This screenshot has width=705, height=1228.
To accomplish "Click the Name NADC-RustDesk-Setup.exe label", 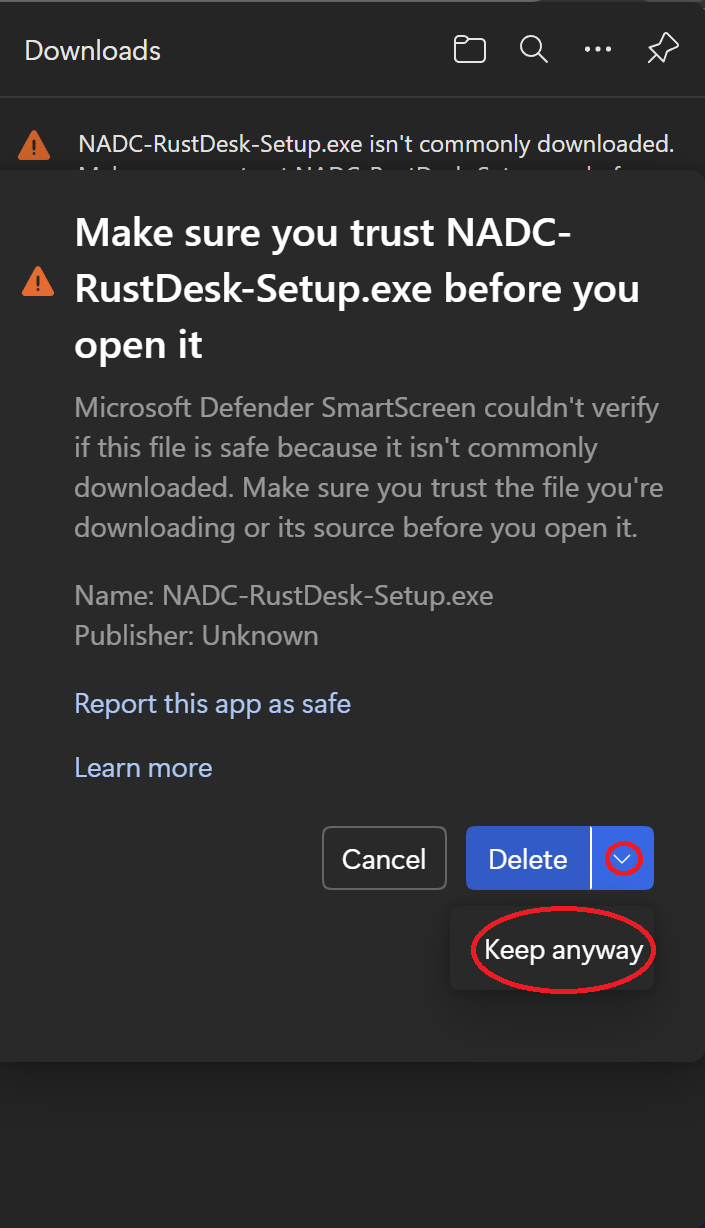I will 283,595.
